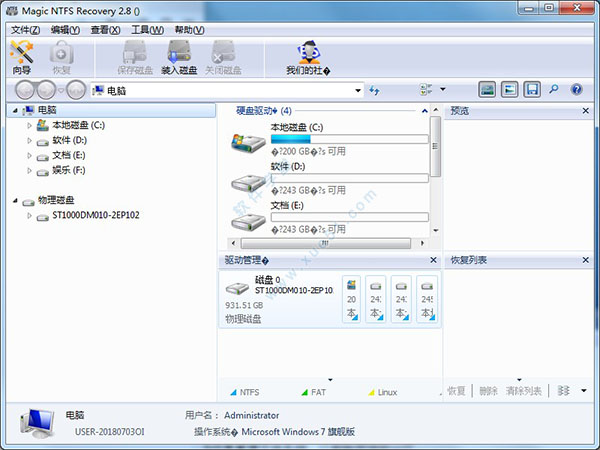Viewport: 600px width, 450px height.
Task: Open the 装入磁盘 mount disk tool
Action: pyautogui.click(x=179, y=58)
